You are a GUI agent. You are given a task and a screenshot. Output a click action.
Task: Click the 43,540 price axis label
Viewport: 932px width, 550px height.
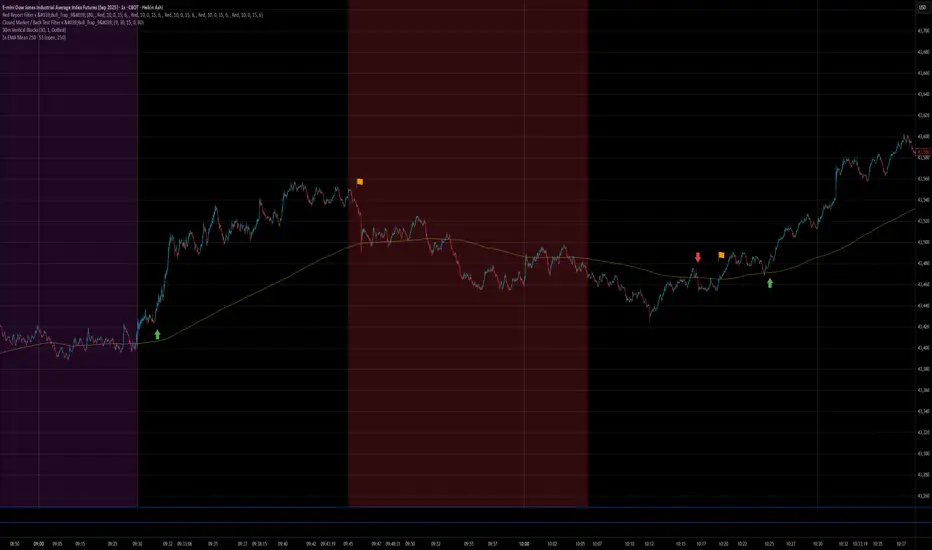[923, 200]
